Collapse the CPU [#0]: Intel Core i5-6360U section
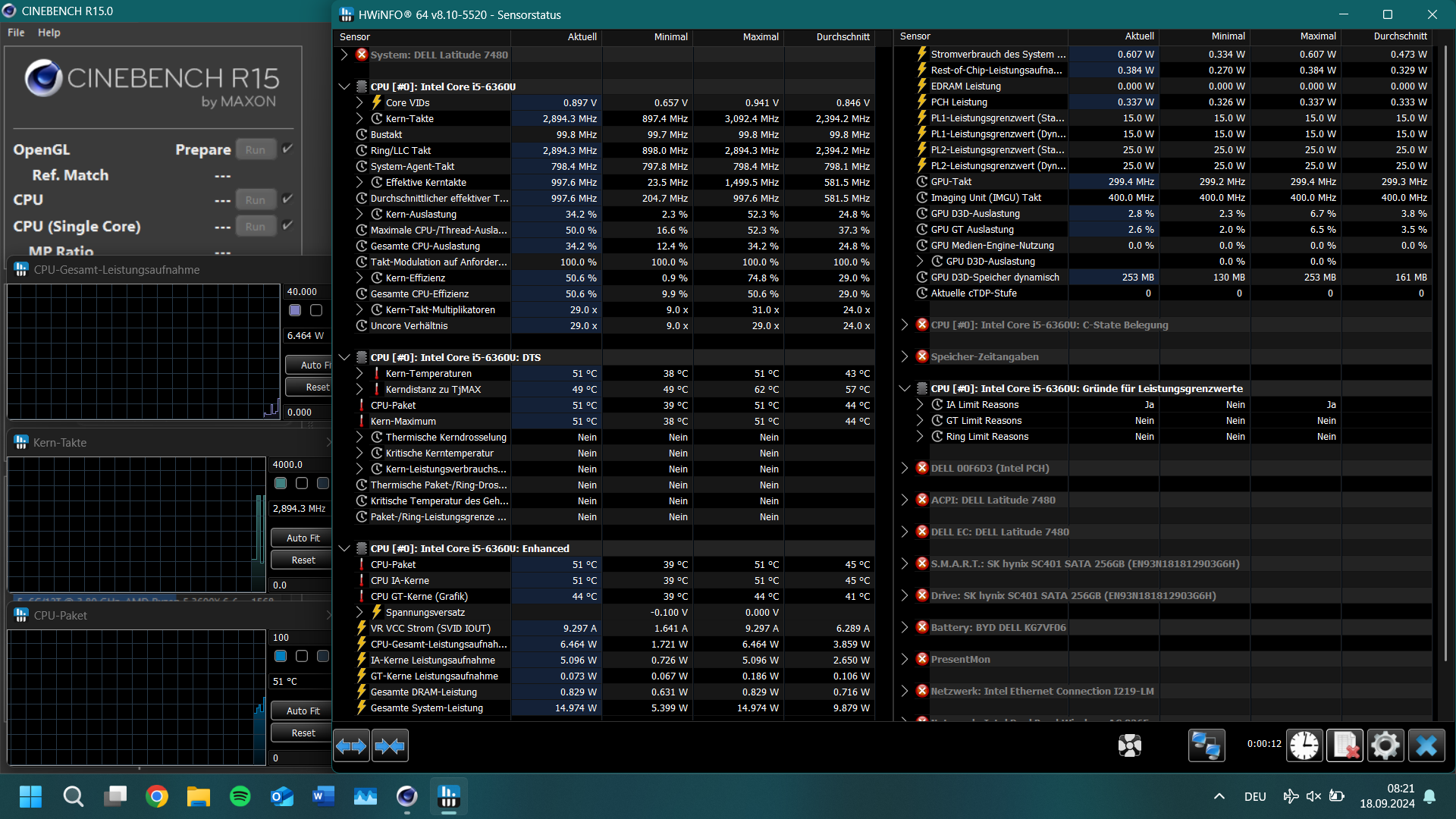This screenshot has height=819, width=1456. pyautogui.click(x=344, y=86)
